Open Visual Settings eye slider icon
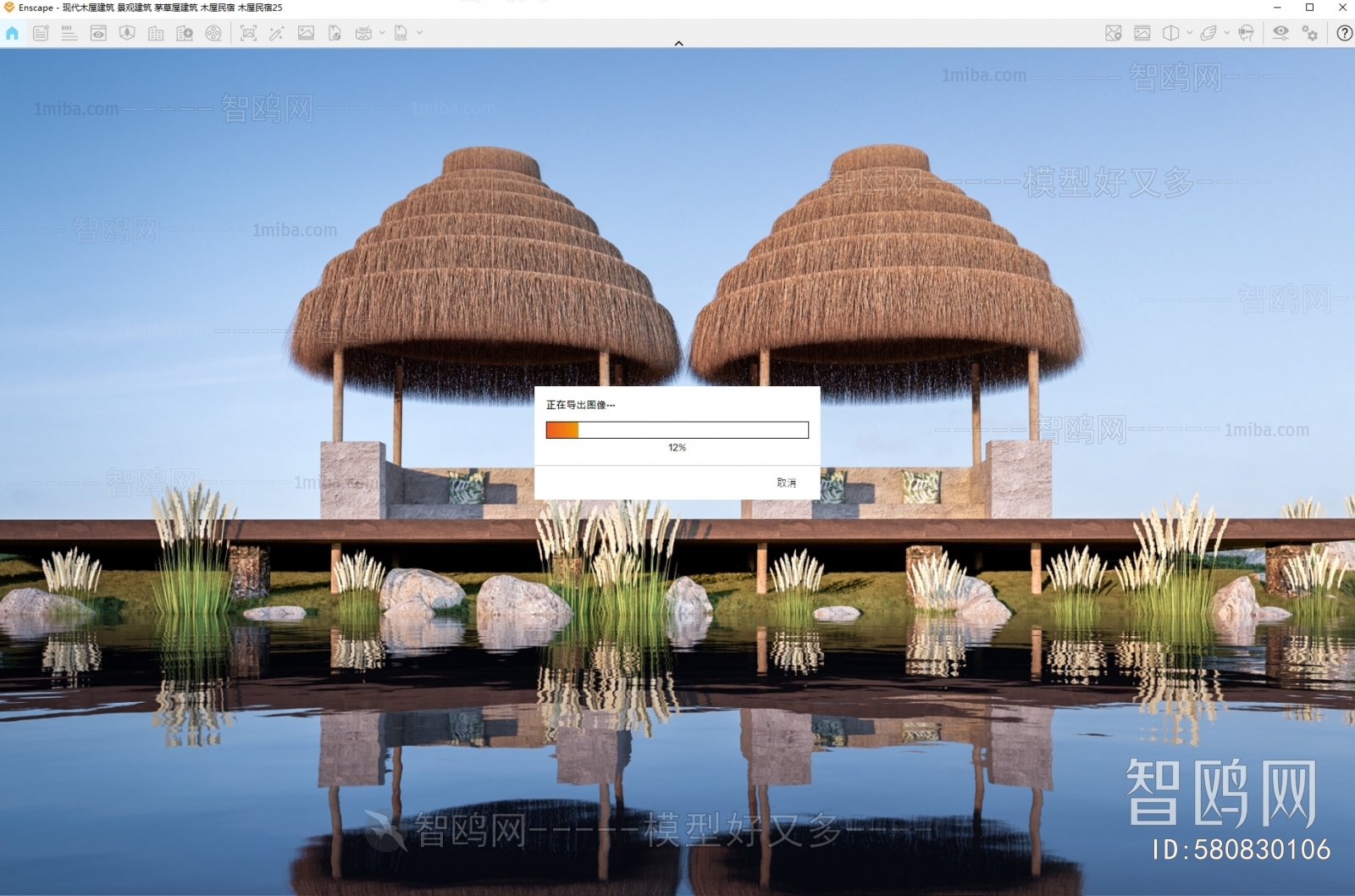 pos(1280,33)
